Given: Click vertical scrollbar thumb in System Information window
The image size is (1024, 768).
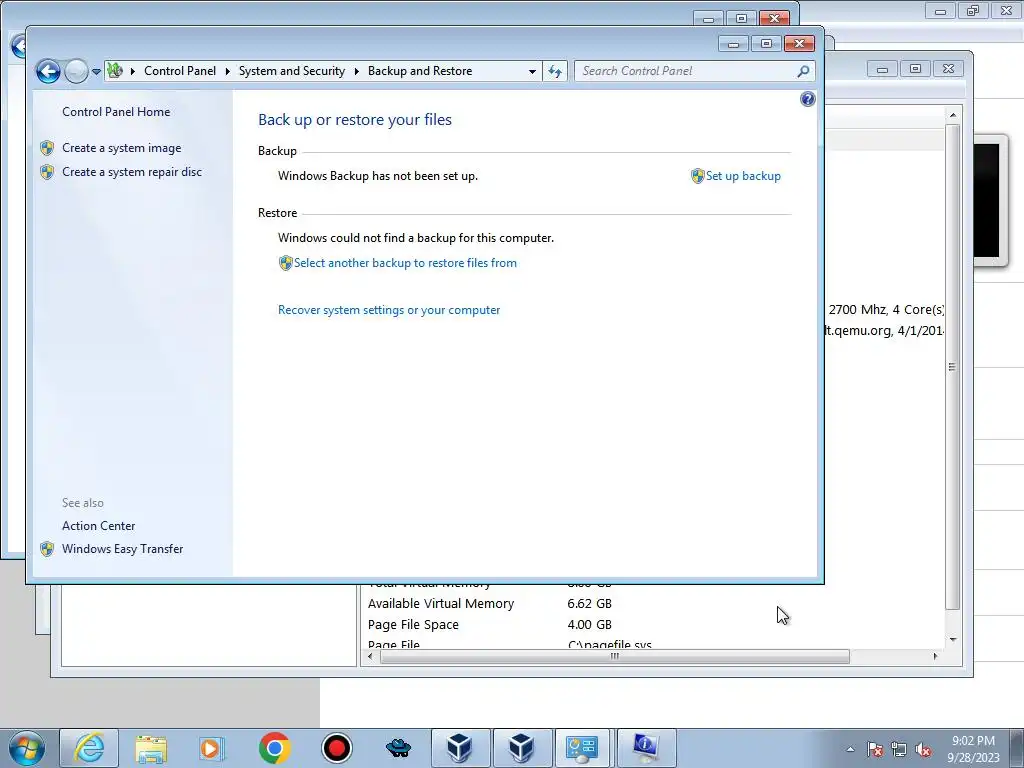Looking at the screenshot, I should tap(953, 367).
